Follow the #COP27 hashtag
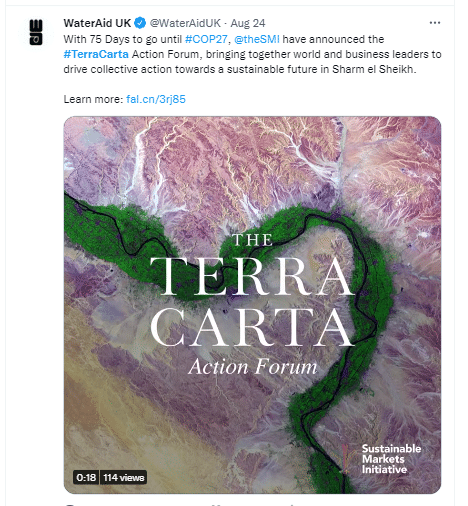The height and width of the screenshot is (506, 468). [206, 39]
